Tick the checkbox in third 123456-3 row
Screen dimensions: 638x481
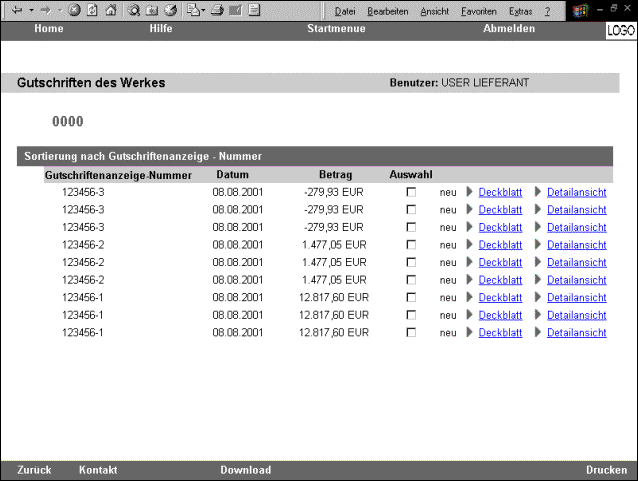(411, 227)
